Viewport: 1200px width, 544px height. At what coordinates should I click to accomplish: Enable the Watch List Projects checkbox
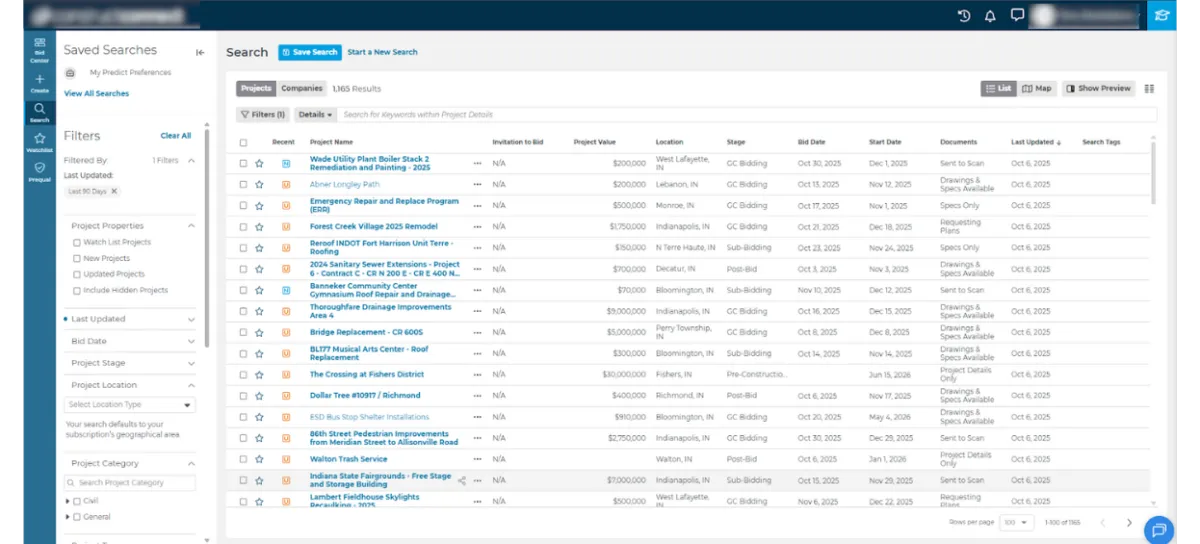(77, 242)
